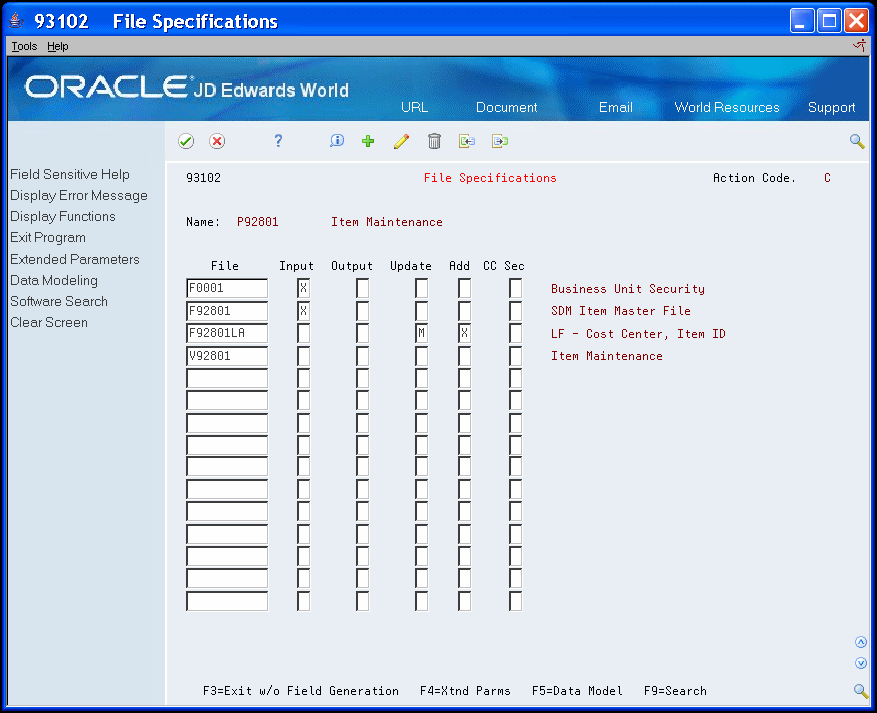
Task: Click the green plus Add icon
Action: [367, 141]
